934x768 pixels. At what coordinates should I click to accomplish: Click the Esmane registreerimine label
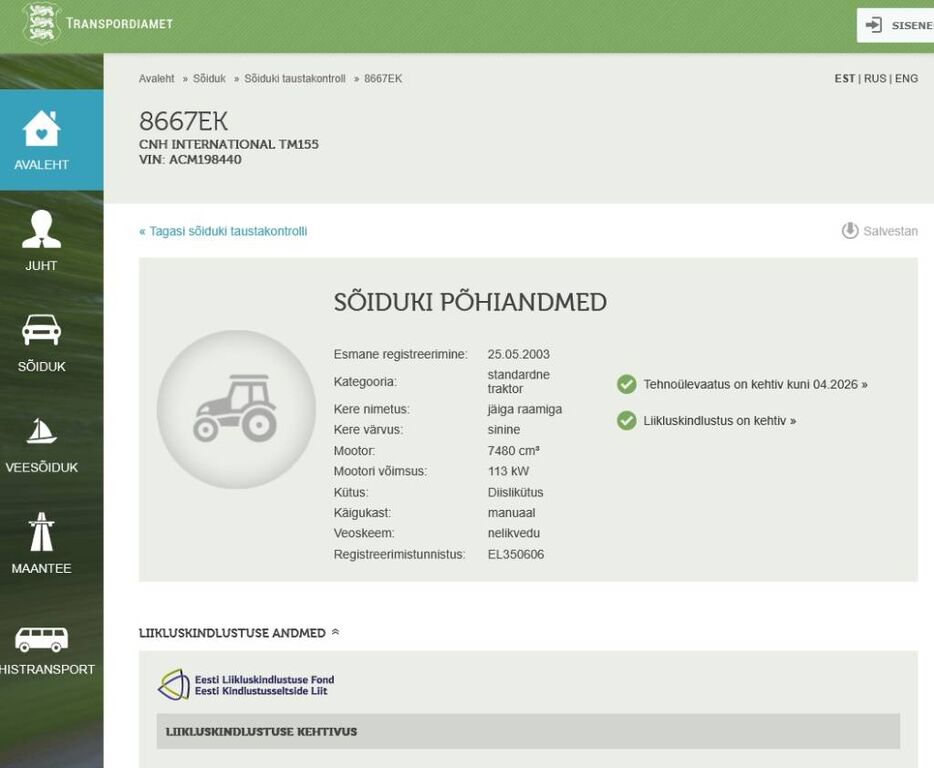(400, 354)
